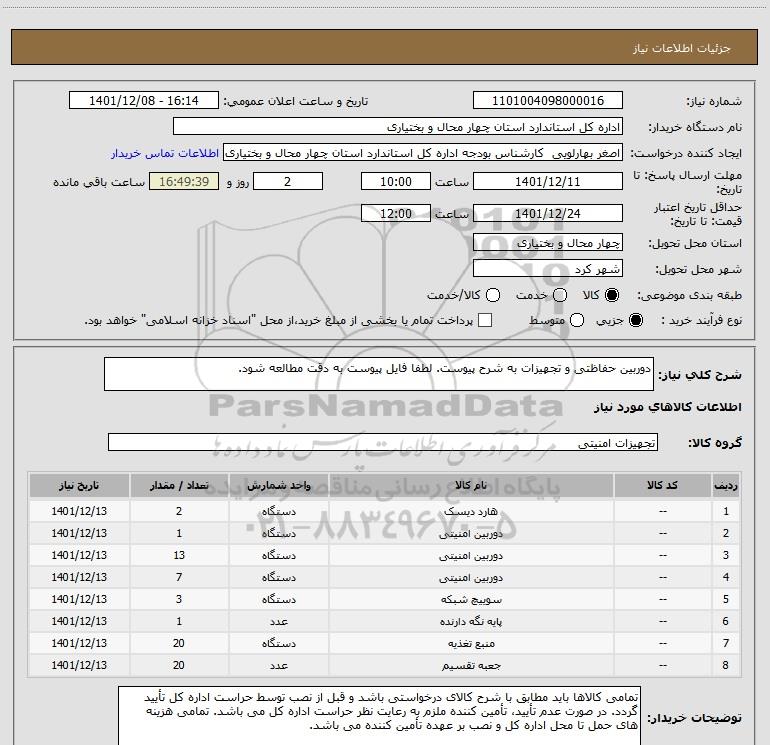Select the سوییچ شبکه item name cell
The height and width of the screenshot is (745, 770).
click(471, 599)
